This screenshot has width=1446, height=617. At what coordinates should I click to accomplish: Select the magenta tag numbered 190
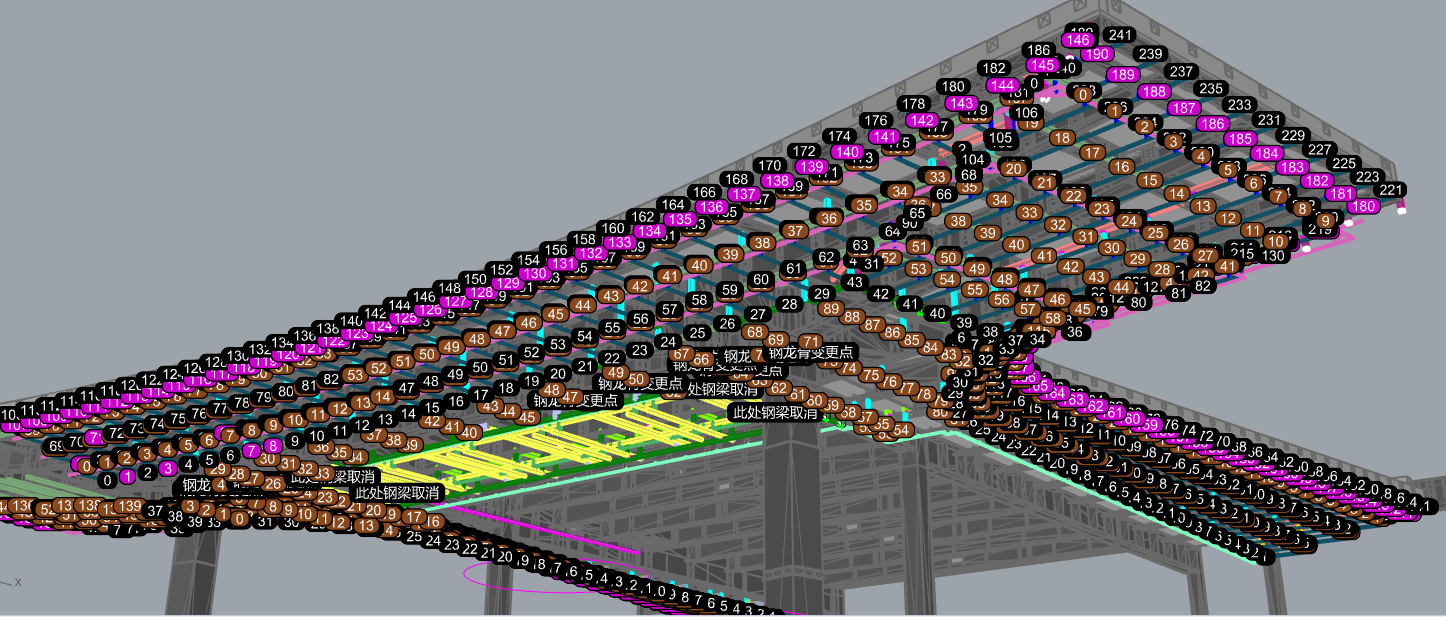pos(1097,54)
